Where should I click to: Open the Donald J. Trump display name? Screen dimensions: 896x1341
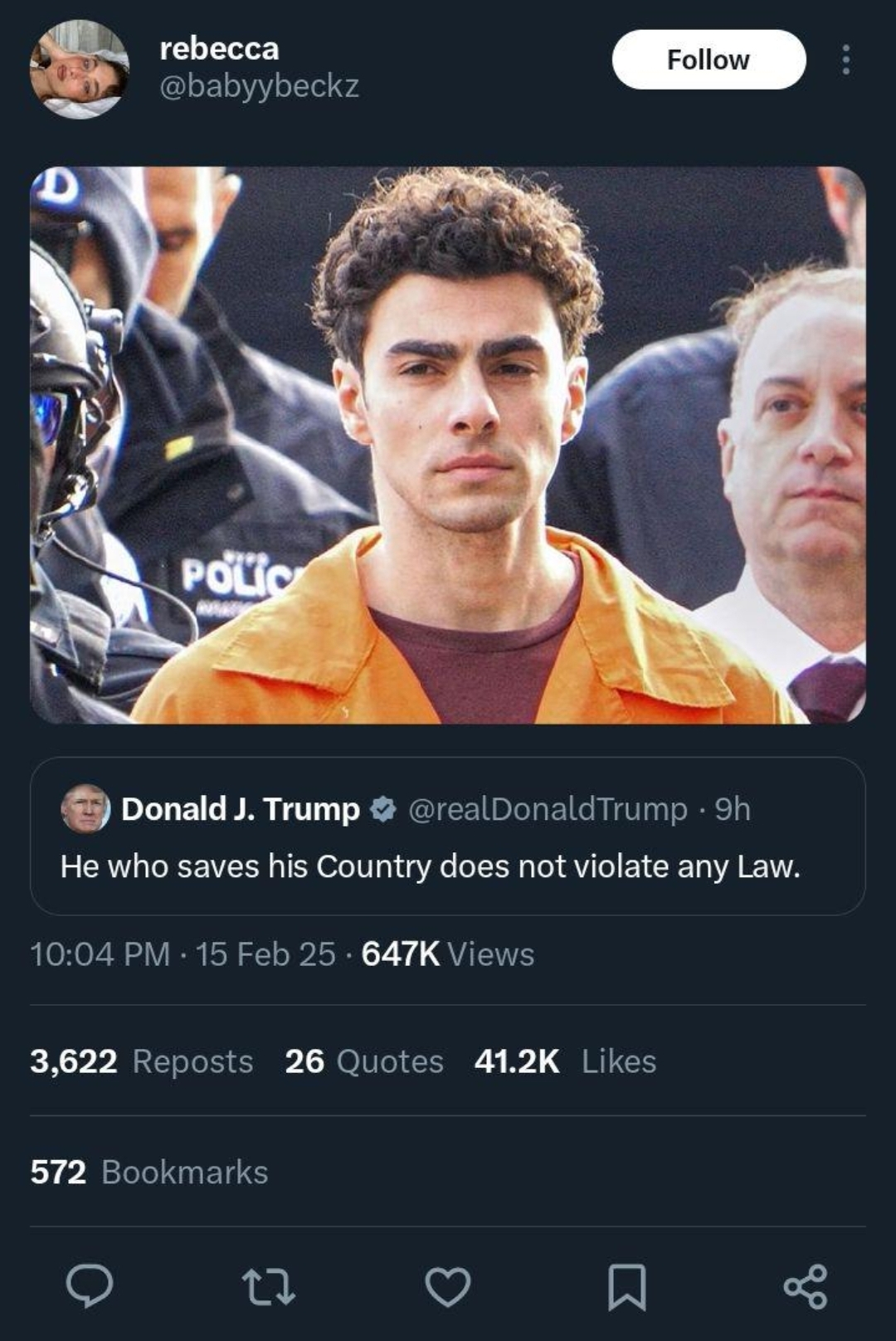tap(241, 808)
